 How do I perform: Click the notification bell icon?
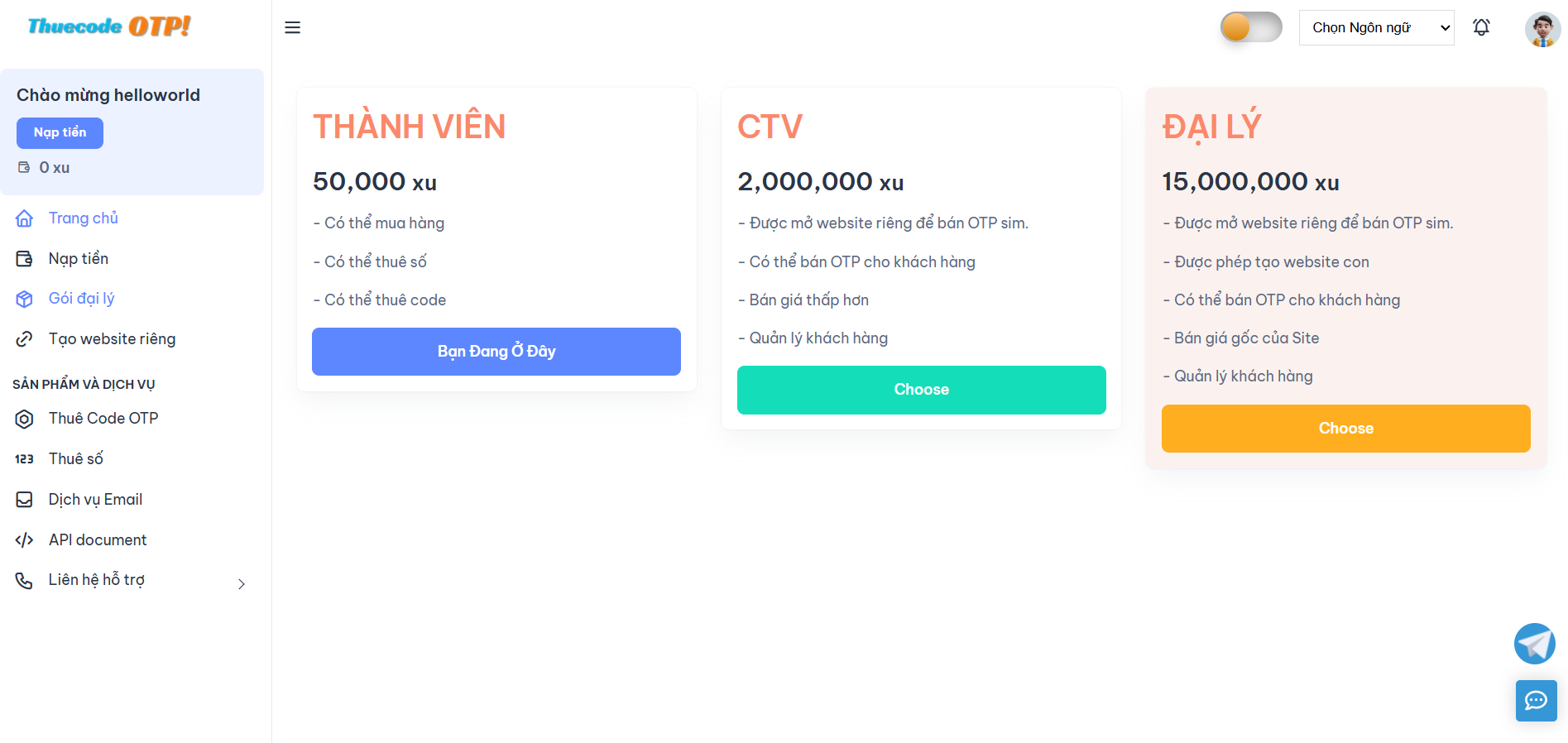pos(1481,27)
